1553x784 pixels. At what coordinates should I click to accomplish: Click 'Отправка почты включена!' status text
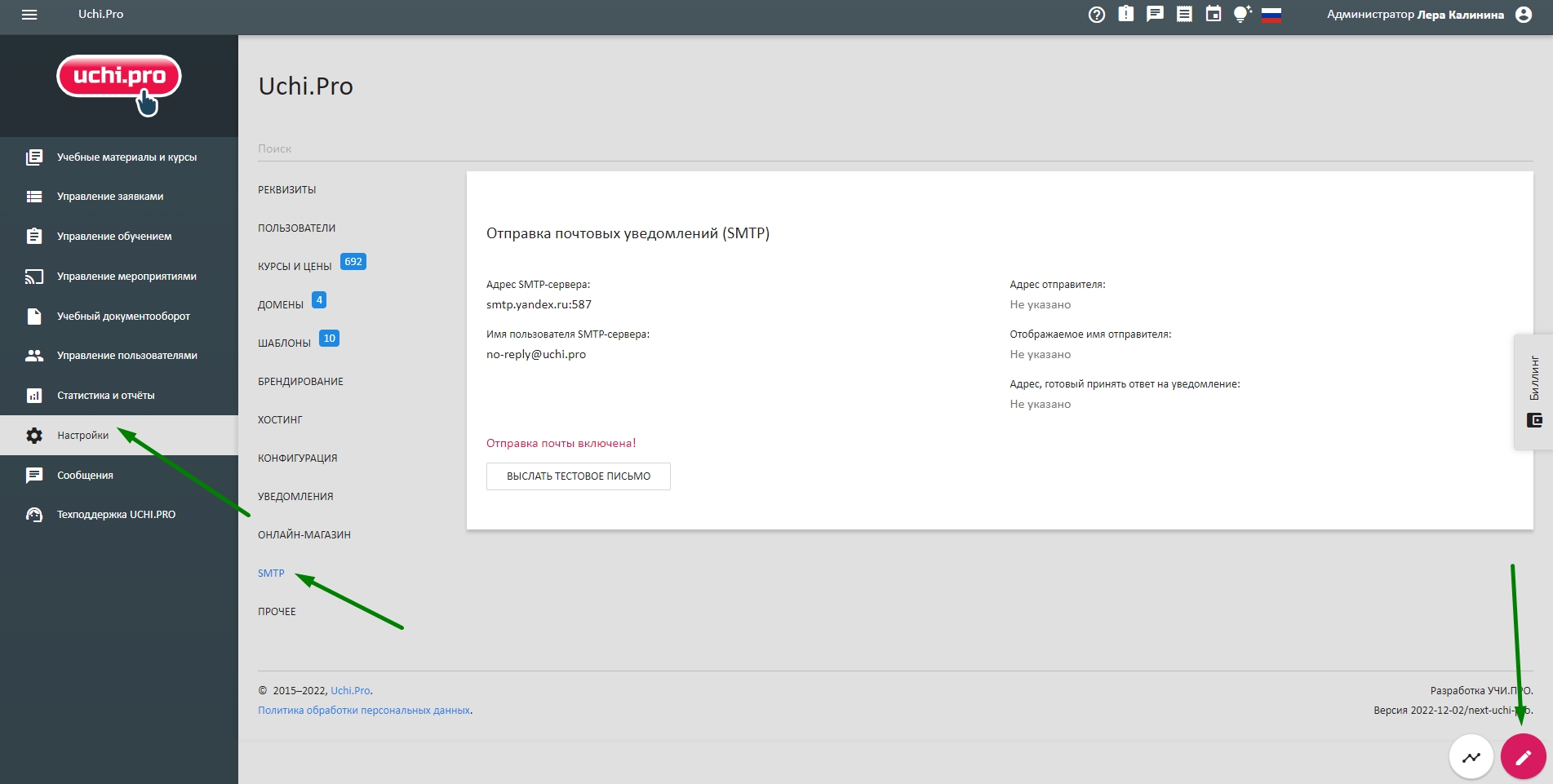[x=561, y=443]
